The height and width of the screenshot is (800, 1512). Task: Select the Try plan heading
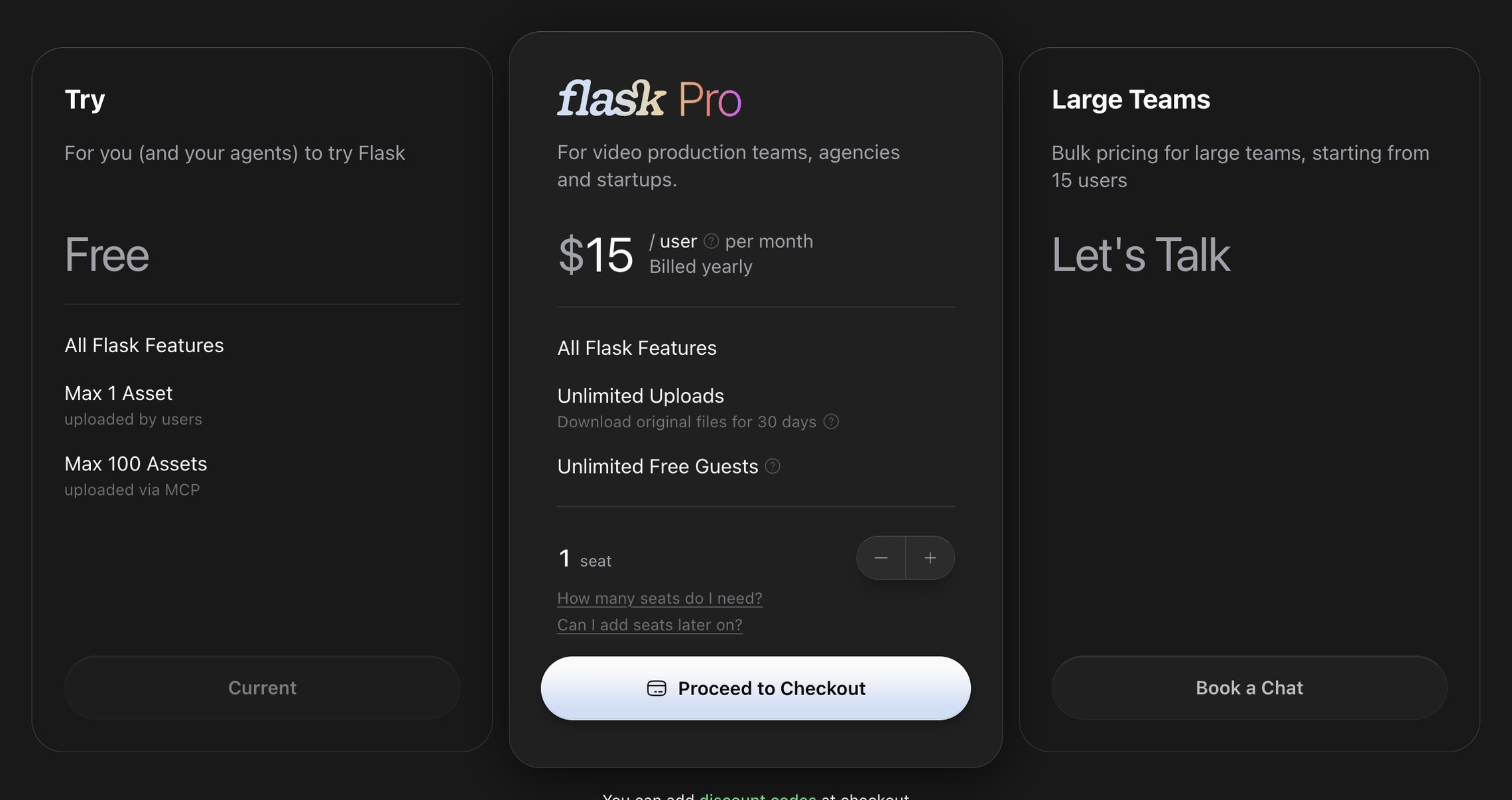point(85,100)
